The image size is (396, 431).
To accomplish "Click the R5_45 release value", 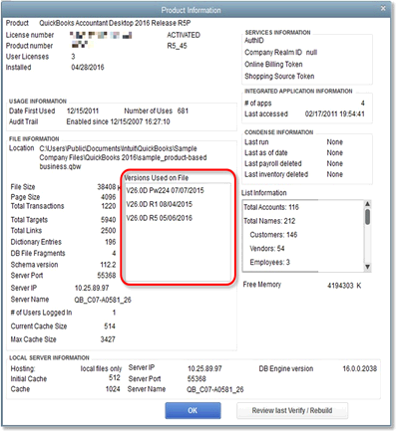I will click(x=177, y=46).
